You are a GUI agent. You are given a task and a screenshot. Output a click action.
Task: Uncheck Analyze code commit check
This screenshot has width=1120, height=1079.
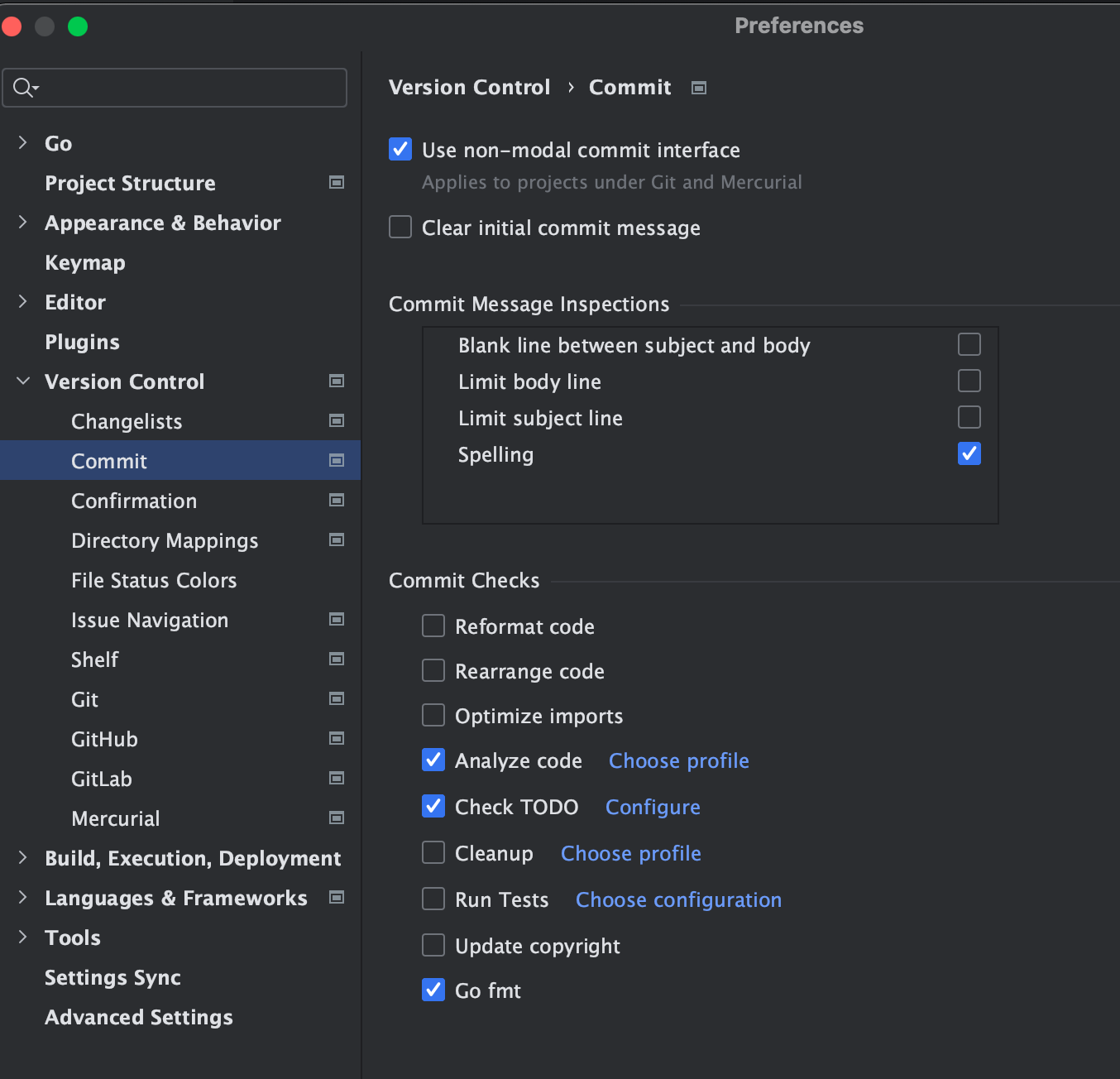(433, 760)
